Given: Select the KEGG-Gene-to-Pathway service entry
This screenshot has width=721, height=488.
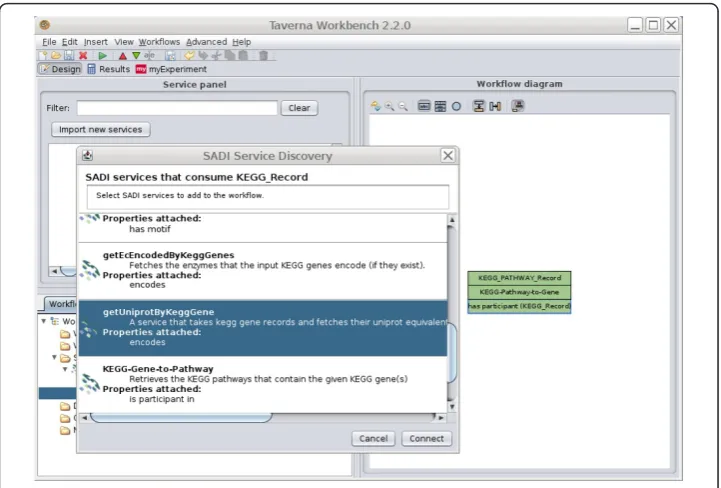Looking at the screenshot, I should click(263, 384).
